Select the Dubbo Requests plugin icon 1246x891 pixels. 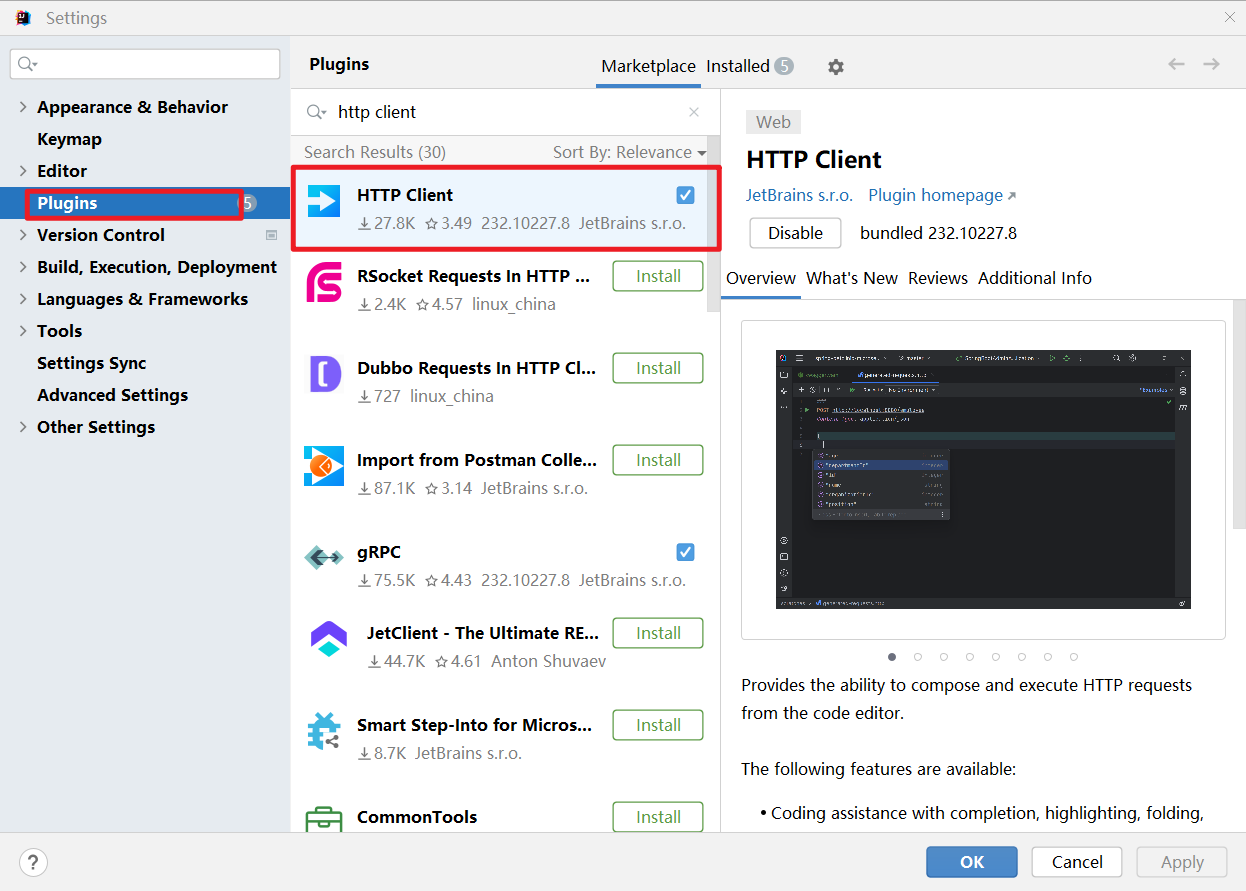324,374
